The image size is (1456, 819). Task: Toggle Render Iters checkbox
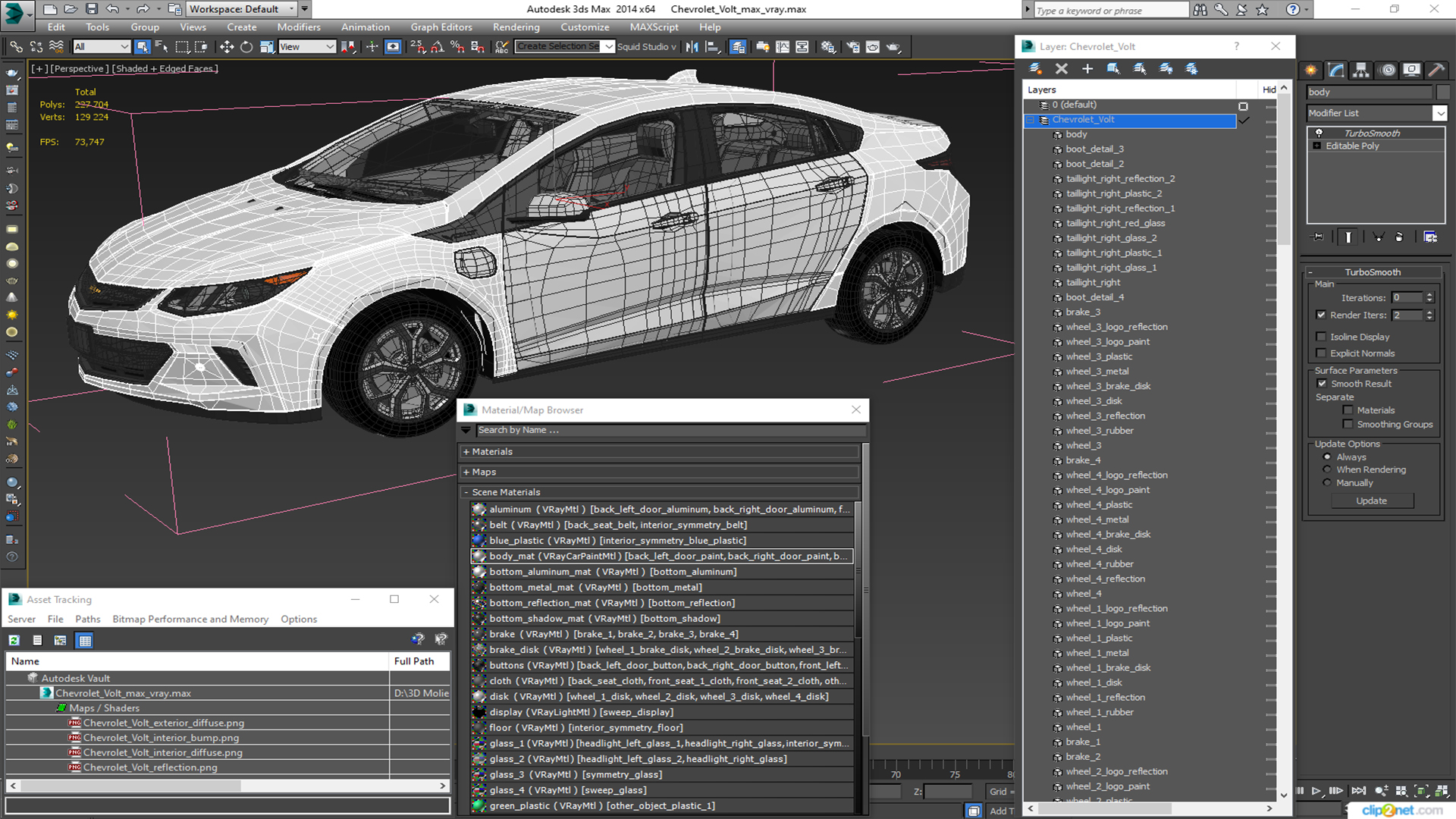pyautogui.click(x=1321, y=315)
